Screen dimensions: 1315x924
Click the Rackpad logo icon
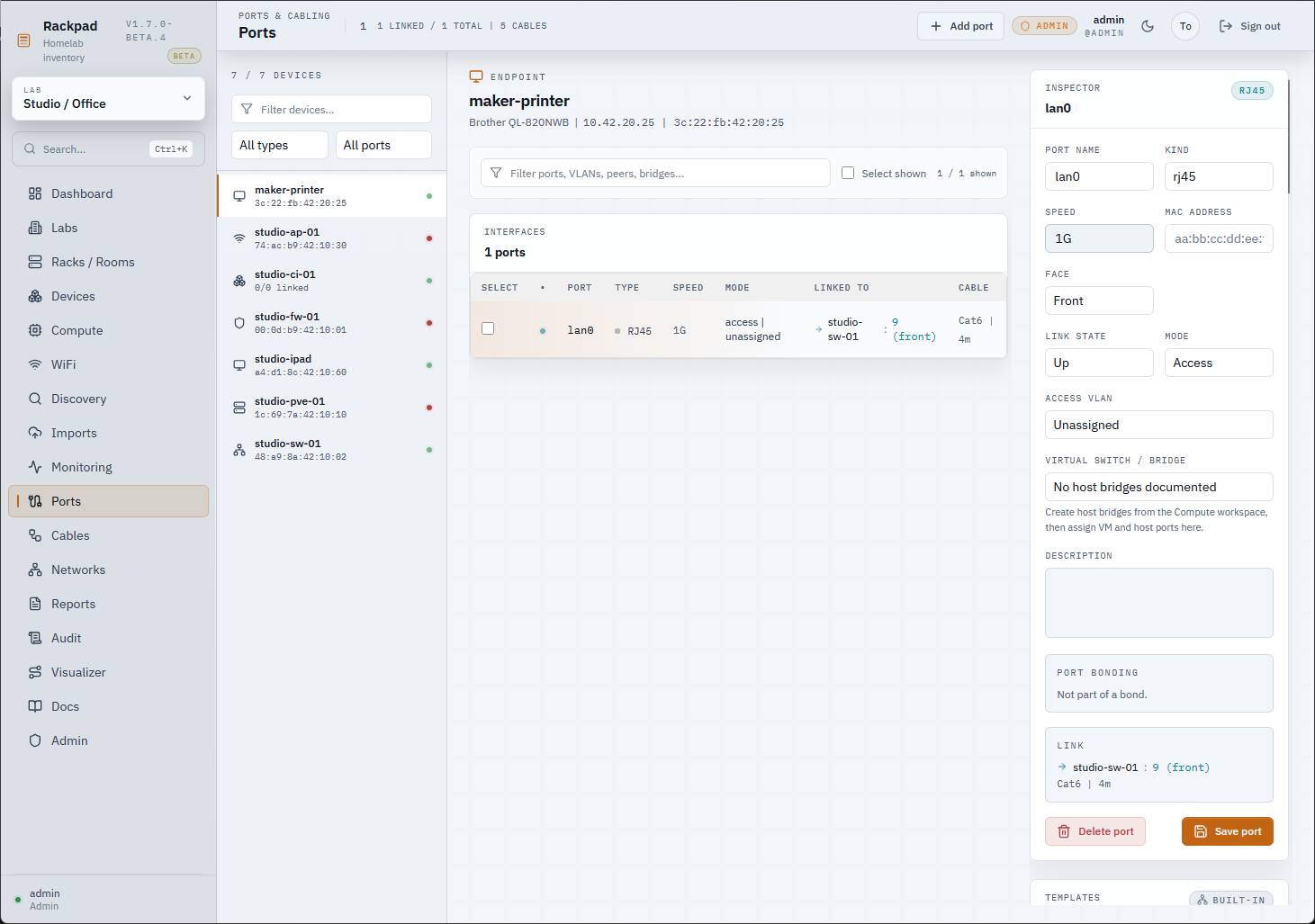click(24, 40)
